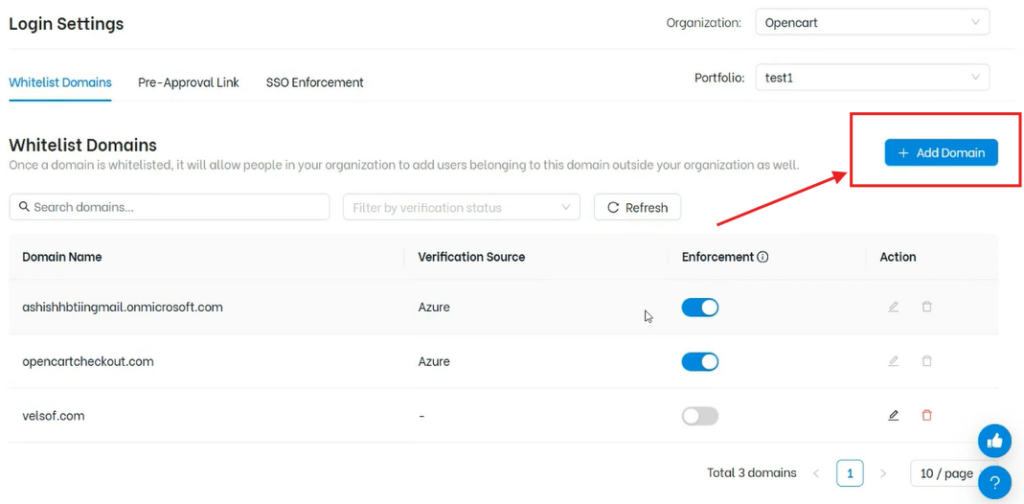Click trash icon for opencartcheckout.com row
The image size is (1024, 504).
pos(926,361)
